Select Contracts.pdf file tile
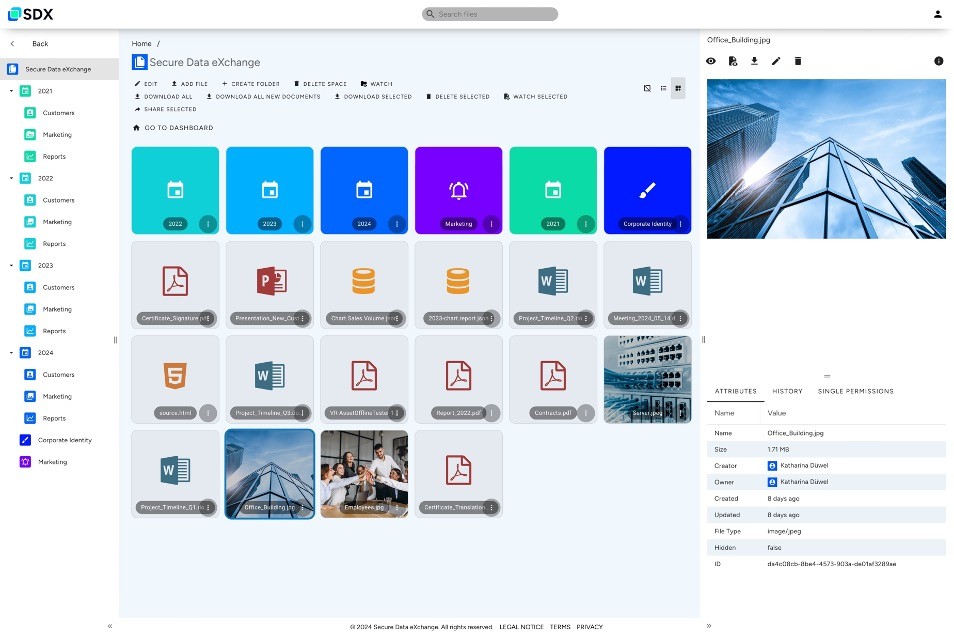Viewport: 954px width, 636px height. coord(553,379)
